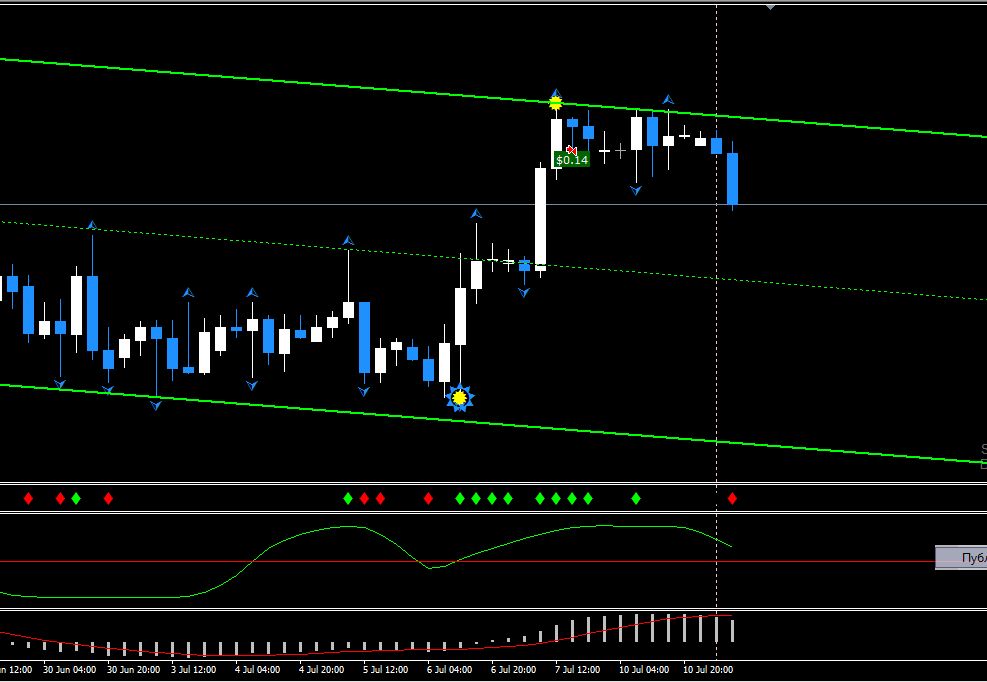987x682 pixels.
Task: Select the tallest white bullish candle
Action: coord(540,219)
